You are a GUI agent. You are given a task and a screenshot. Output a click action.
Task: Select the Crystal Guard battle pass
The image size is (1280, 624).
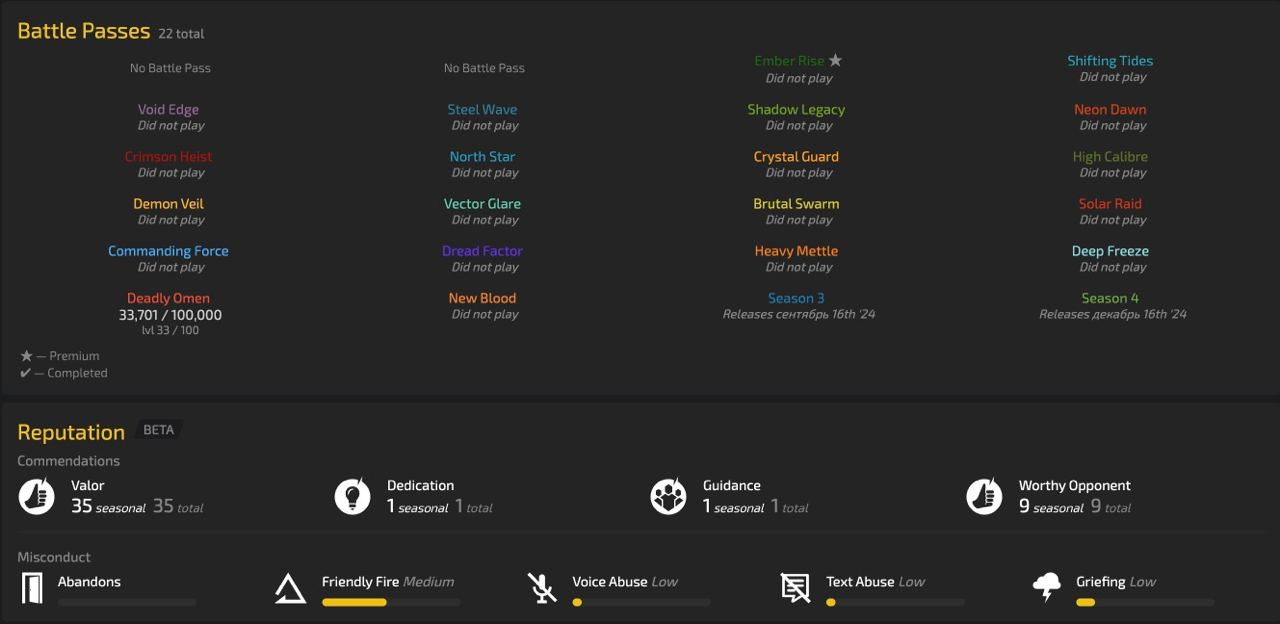point(796,157)
